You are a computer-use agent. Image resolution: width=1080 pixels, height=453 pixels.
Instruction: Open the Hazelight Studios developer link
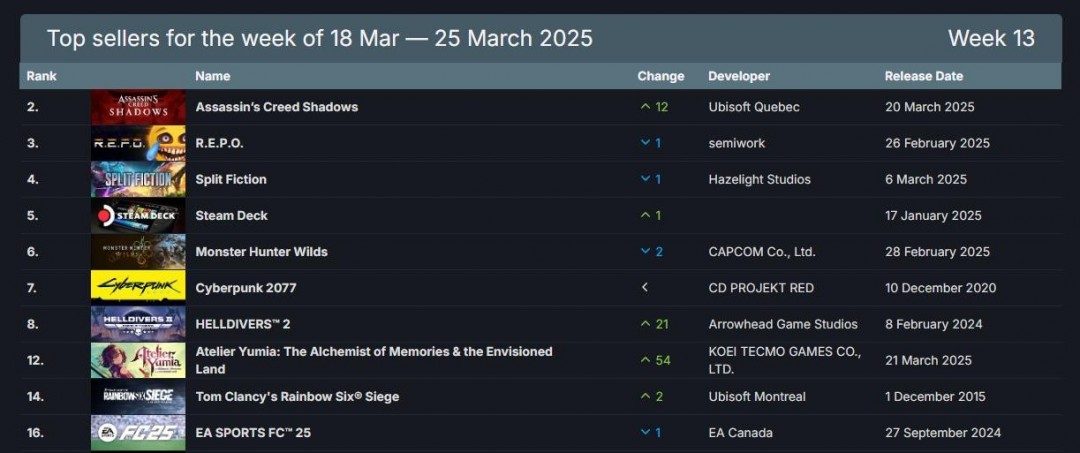759,180
